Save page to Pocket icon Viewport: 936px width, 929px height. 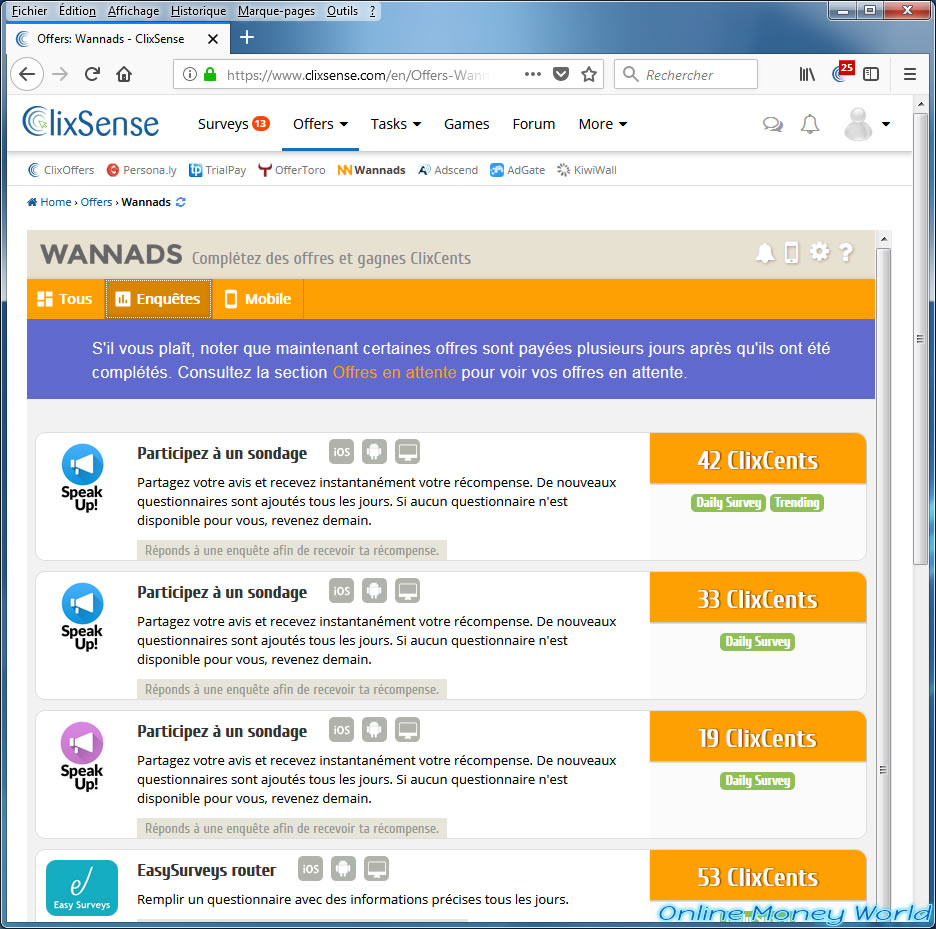(x=561, y=74)
